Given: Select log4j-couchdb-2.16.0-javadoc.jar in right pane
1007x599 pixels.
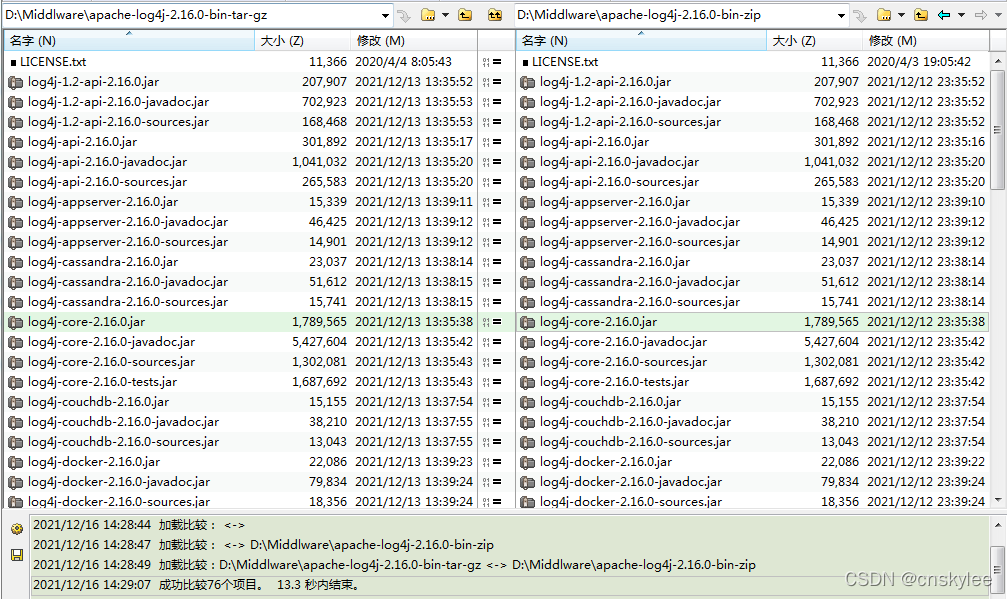Looking at the screenshot, I should coord(635,422).
